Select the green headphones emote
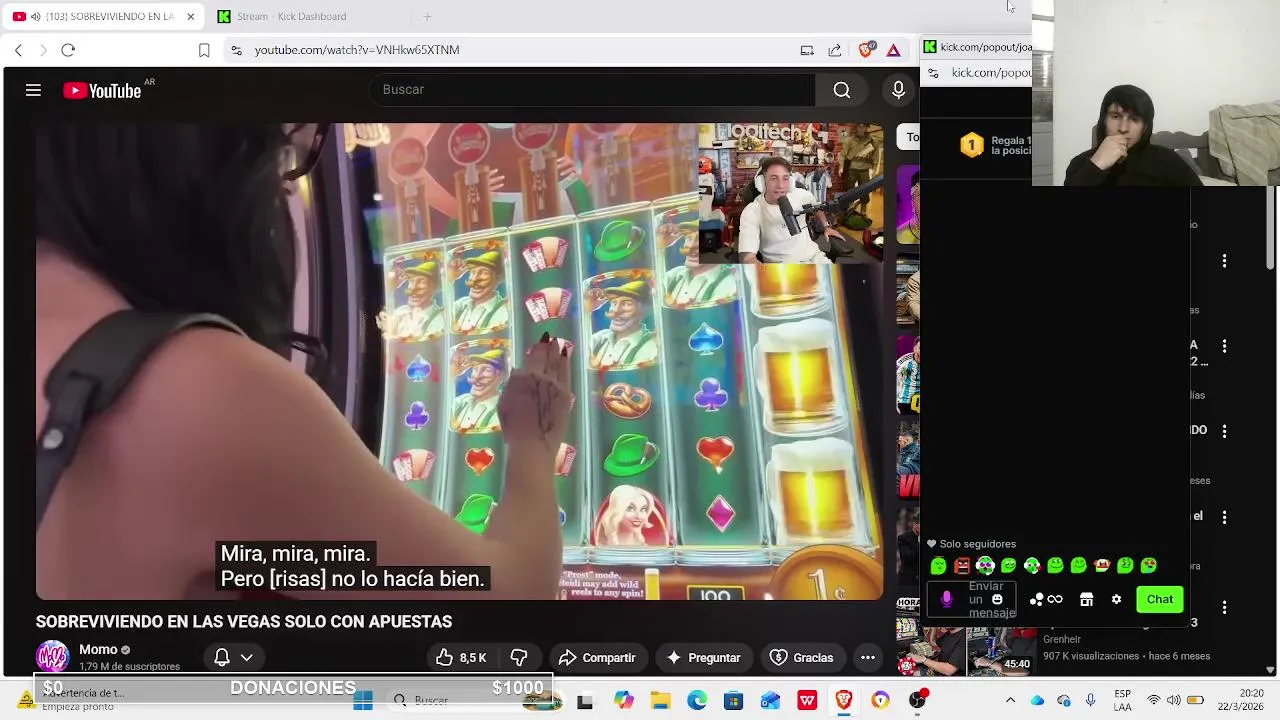The width and height of the screenshot is (1280, 720). (985, 566)
